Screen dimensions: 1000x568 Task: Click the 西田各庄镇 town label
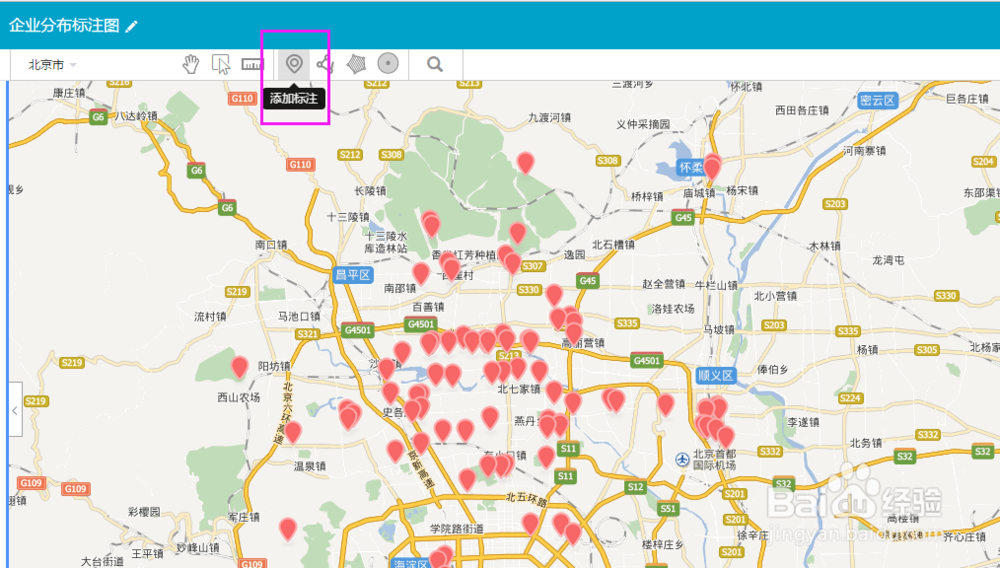click(802, 110)
